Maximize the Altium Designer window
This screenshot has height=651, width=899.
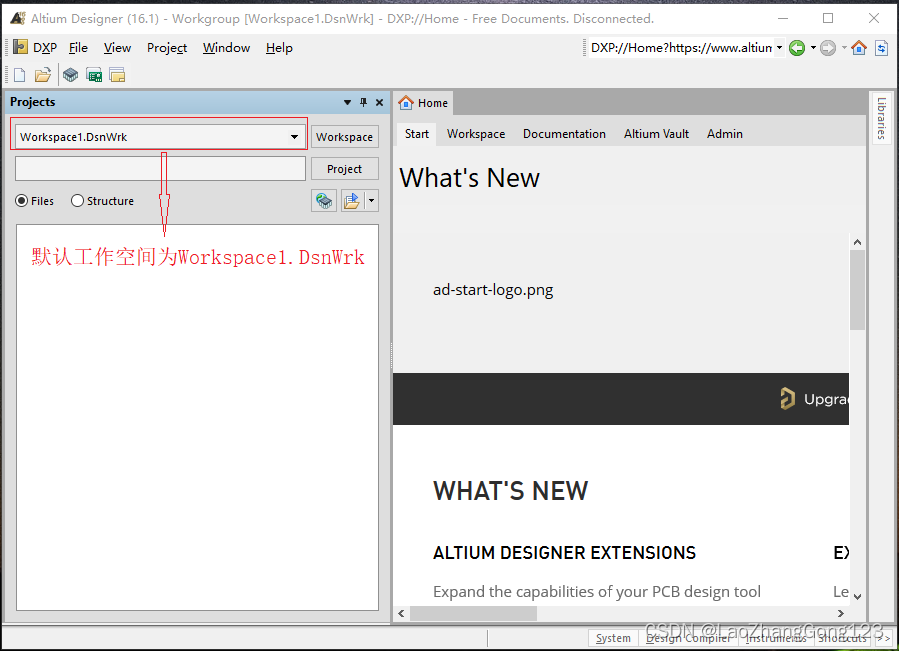coord(828,18)
